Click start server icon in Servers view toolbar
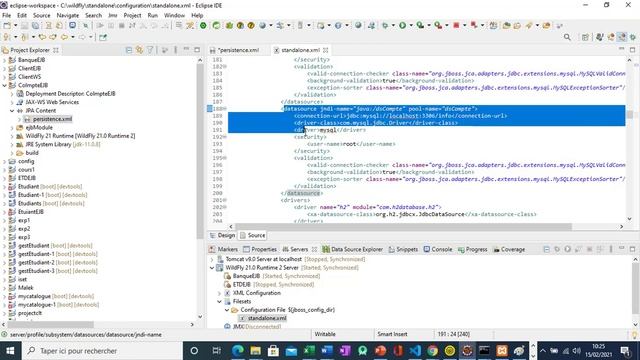The height and width of the screenshot is (360, 640). click(x=568, y=249)
